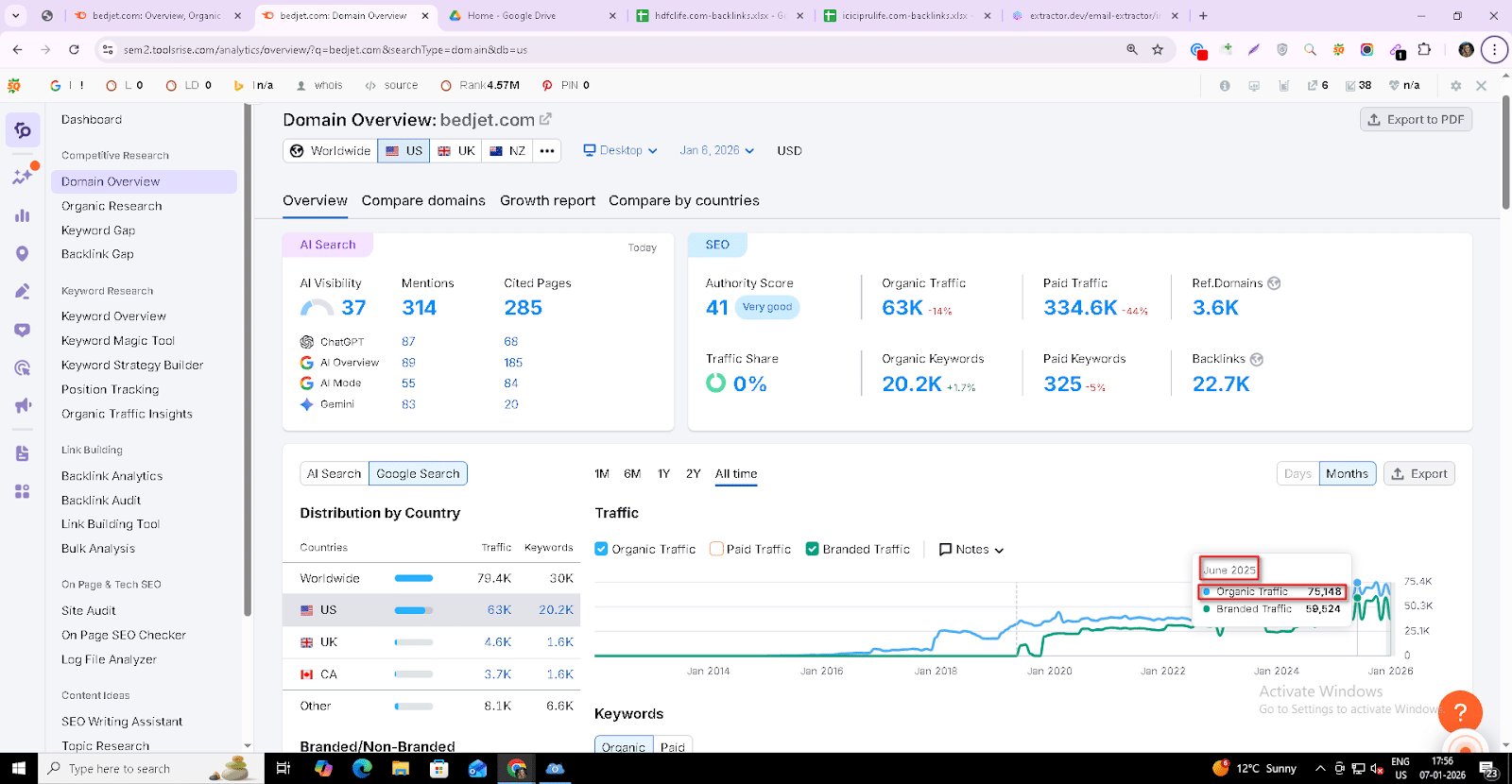Select the Months granularity toggle

pyautogui.click(x=1347, y=473)
